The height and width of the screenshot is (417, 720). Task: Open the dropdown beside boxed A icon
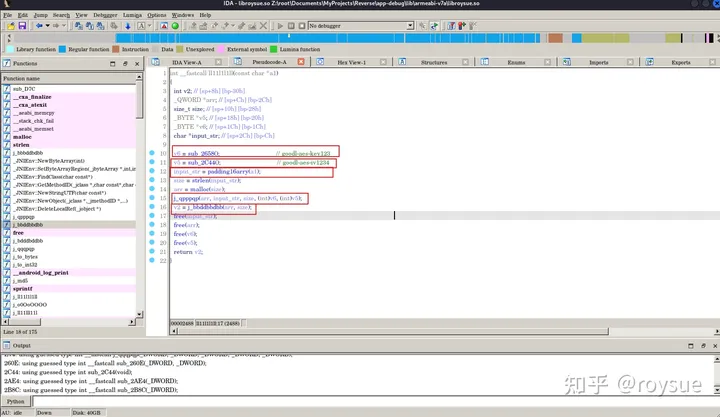tap(149, 26)
